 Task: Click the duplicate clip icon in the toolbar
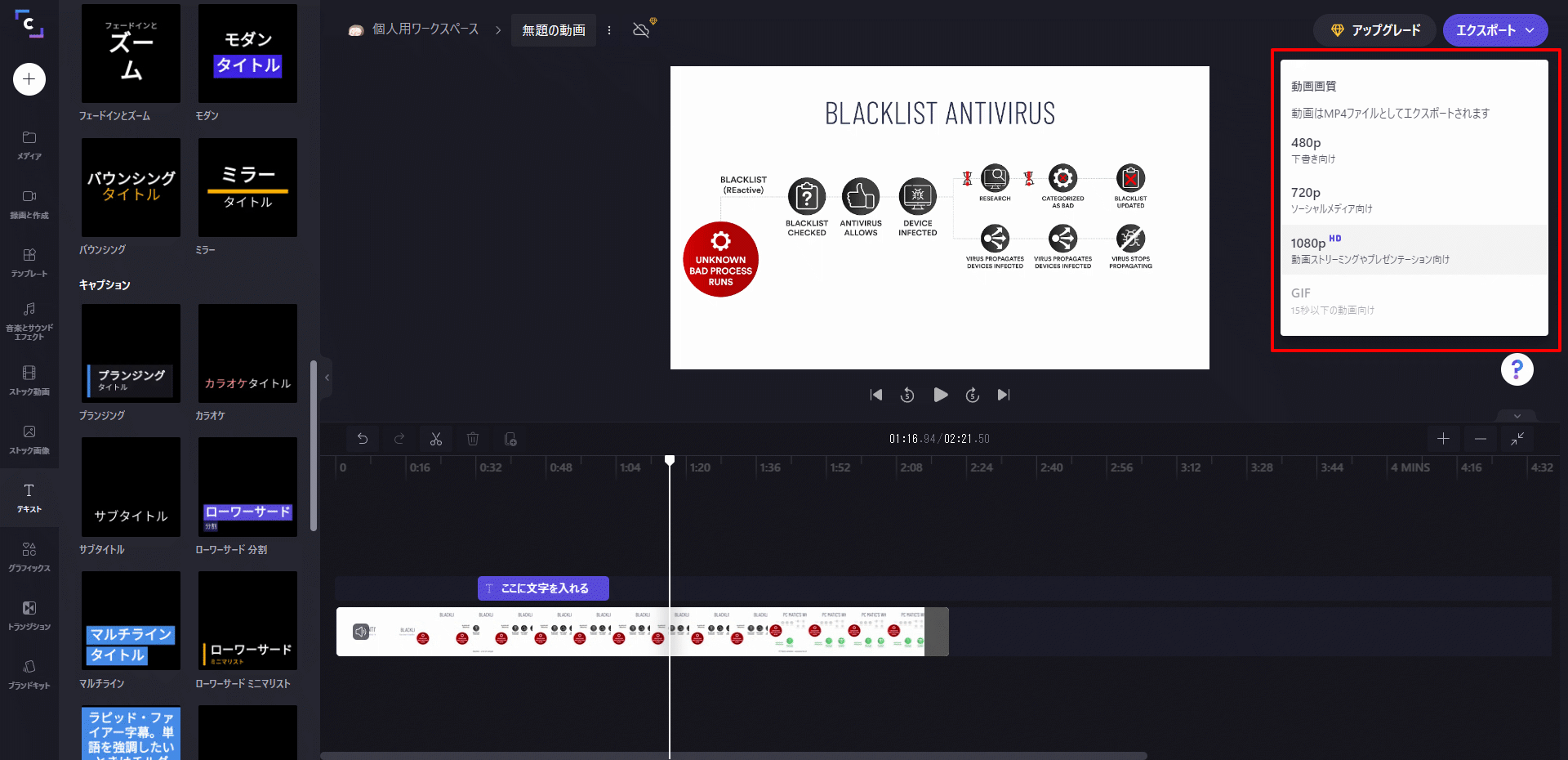click(x=510, y=439)
